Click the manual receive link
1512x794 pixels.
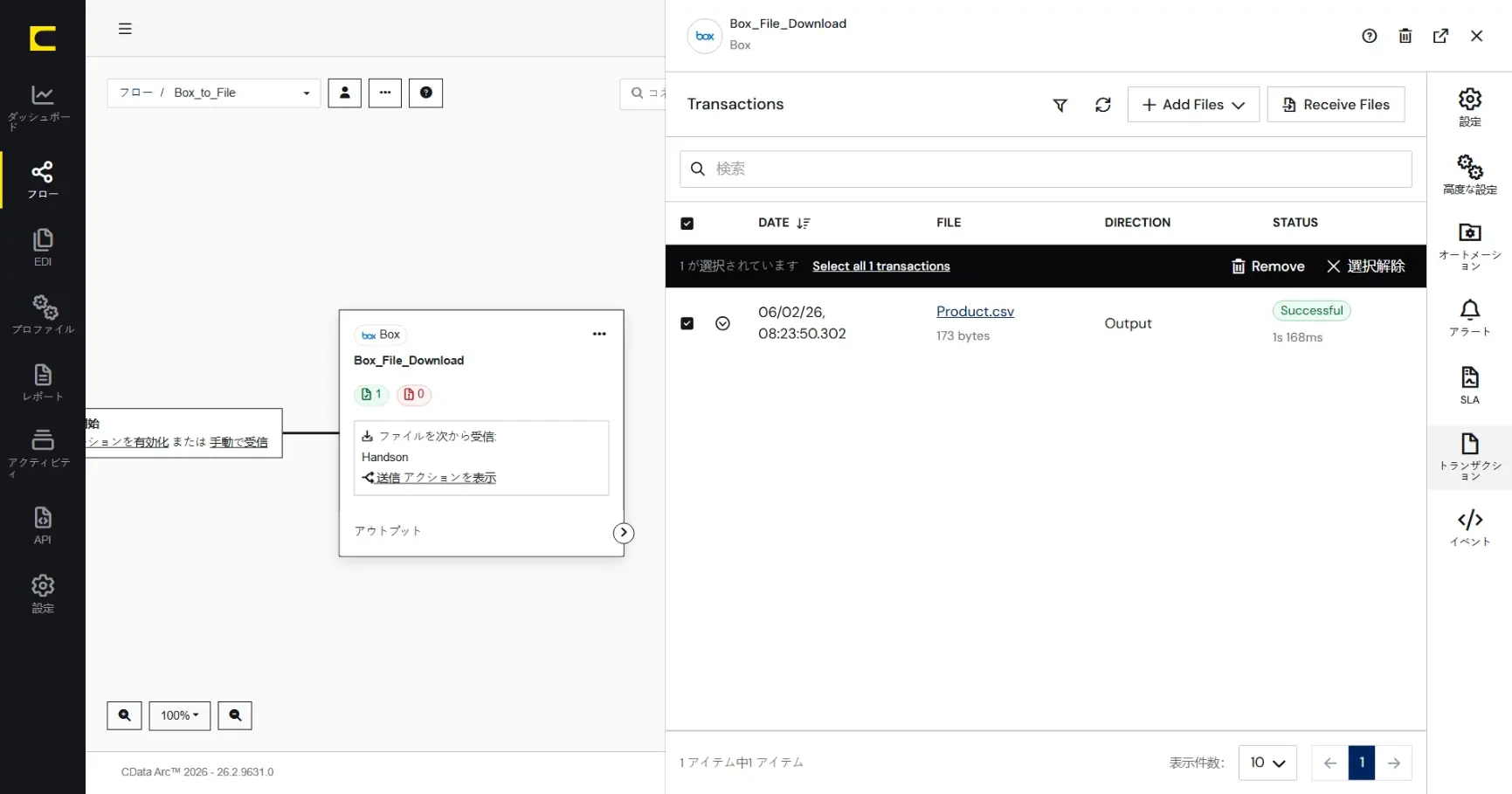(x=238, y=442)
